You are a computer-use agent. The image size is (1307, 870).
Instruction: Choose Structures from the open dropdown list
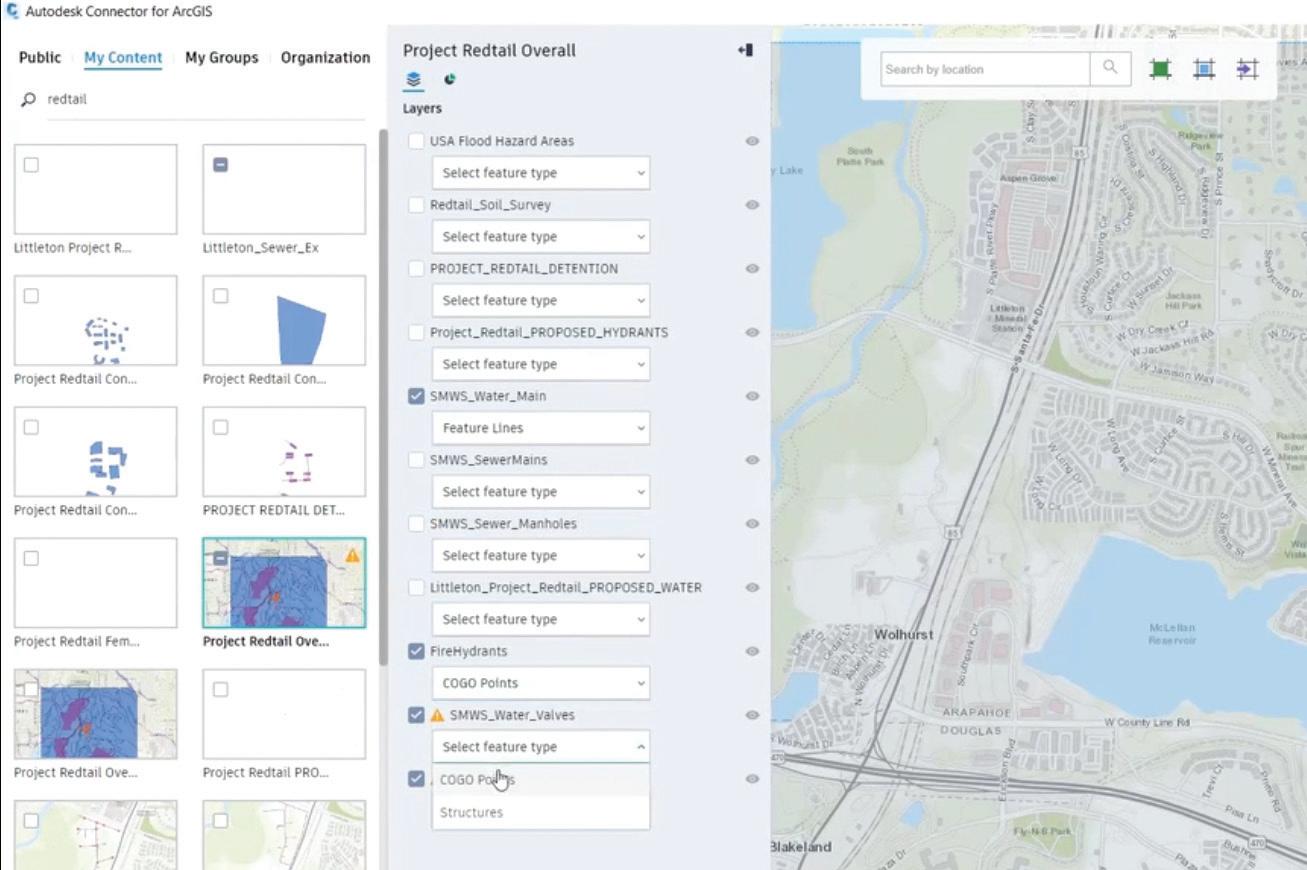pyautogui.click(x=541, y=812)
